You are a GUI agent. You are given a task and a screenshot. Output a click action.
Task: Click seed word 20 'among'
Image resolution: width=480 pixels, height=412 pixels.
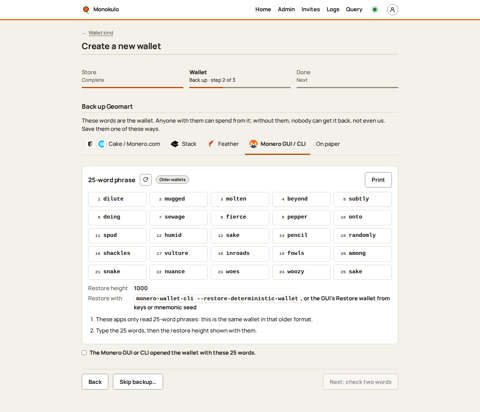[x=363, y=253]
